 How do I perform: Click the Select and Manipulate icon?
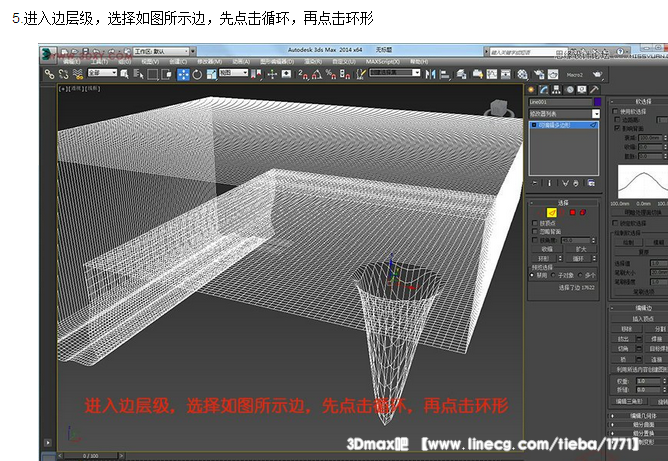(x=272, y=75)
